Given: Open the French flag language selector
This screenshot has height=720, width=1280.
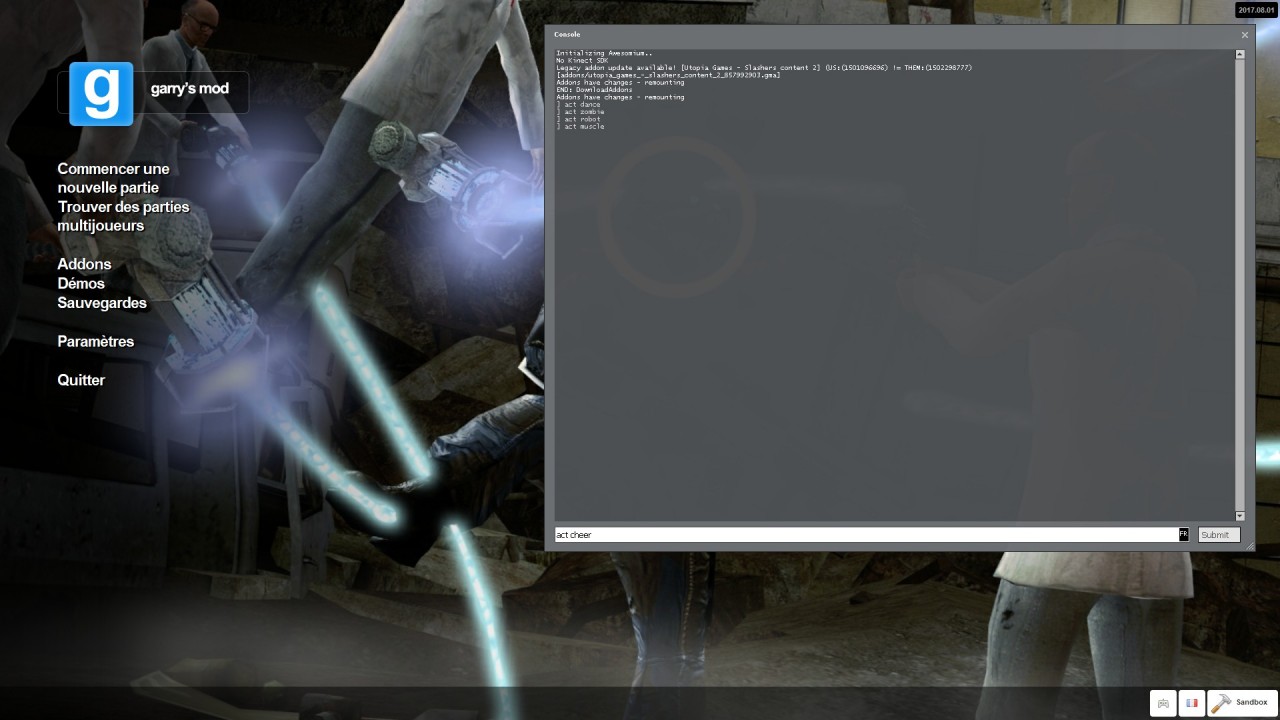Looking at the screenshot, I should pos(1191,703).
